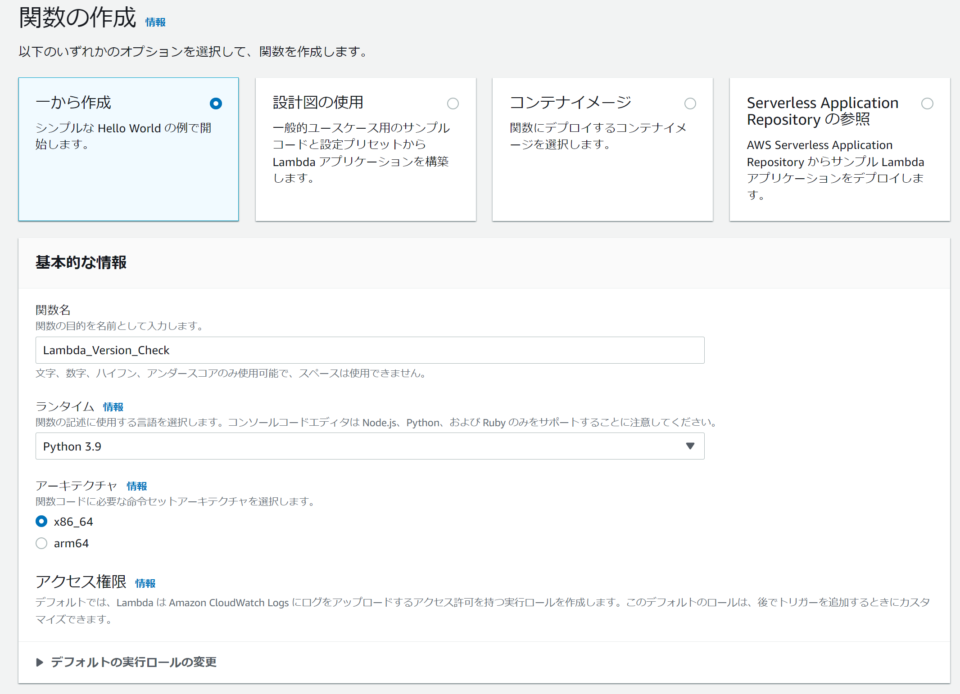The width and height of the screenshot is (960, 694).
Task: Click the アクセス権限 情報 link
Action: (x=145, y=582)
